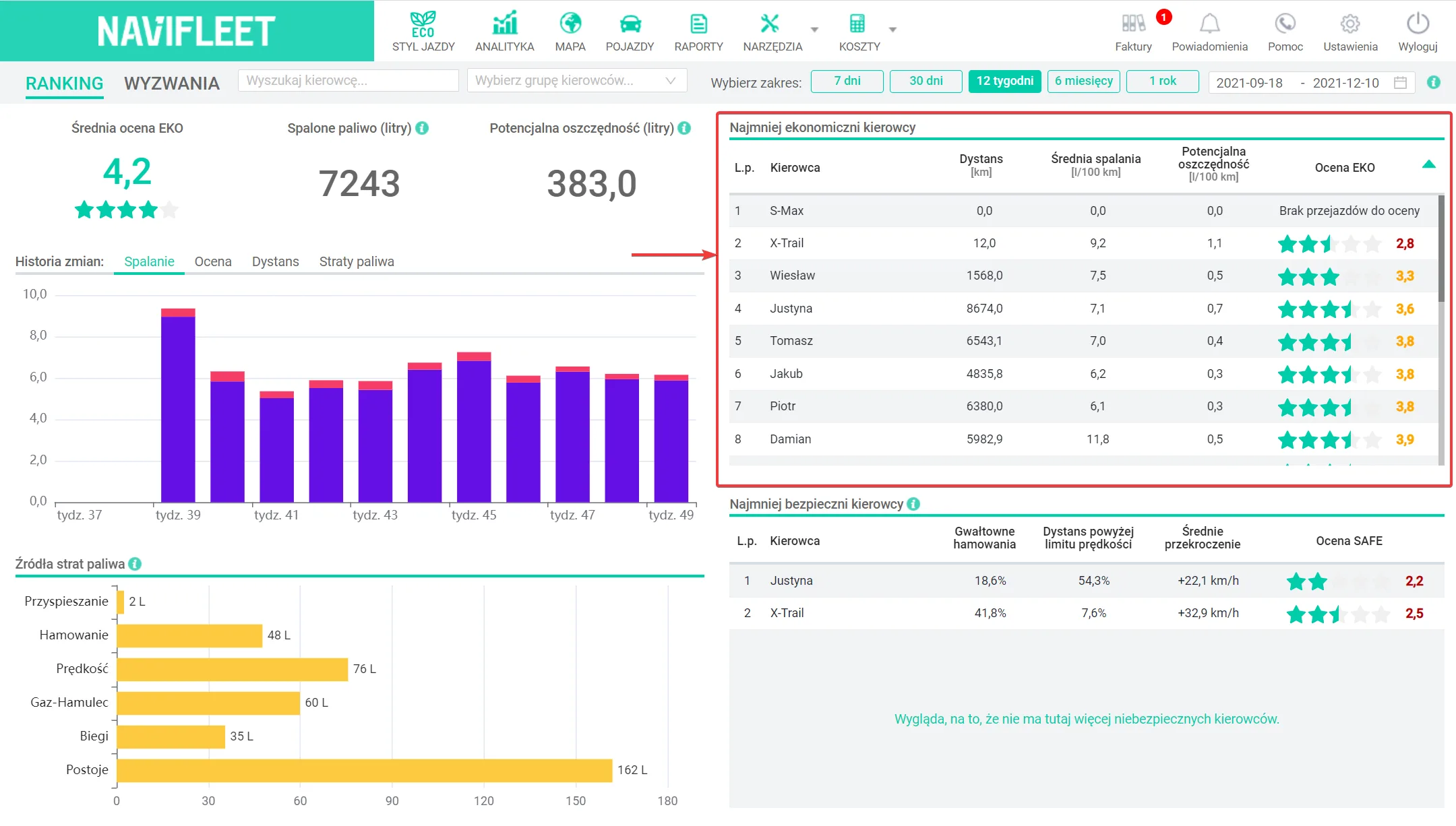
Task: Open the Raporty document icon
Action: (x=698, y=24)
